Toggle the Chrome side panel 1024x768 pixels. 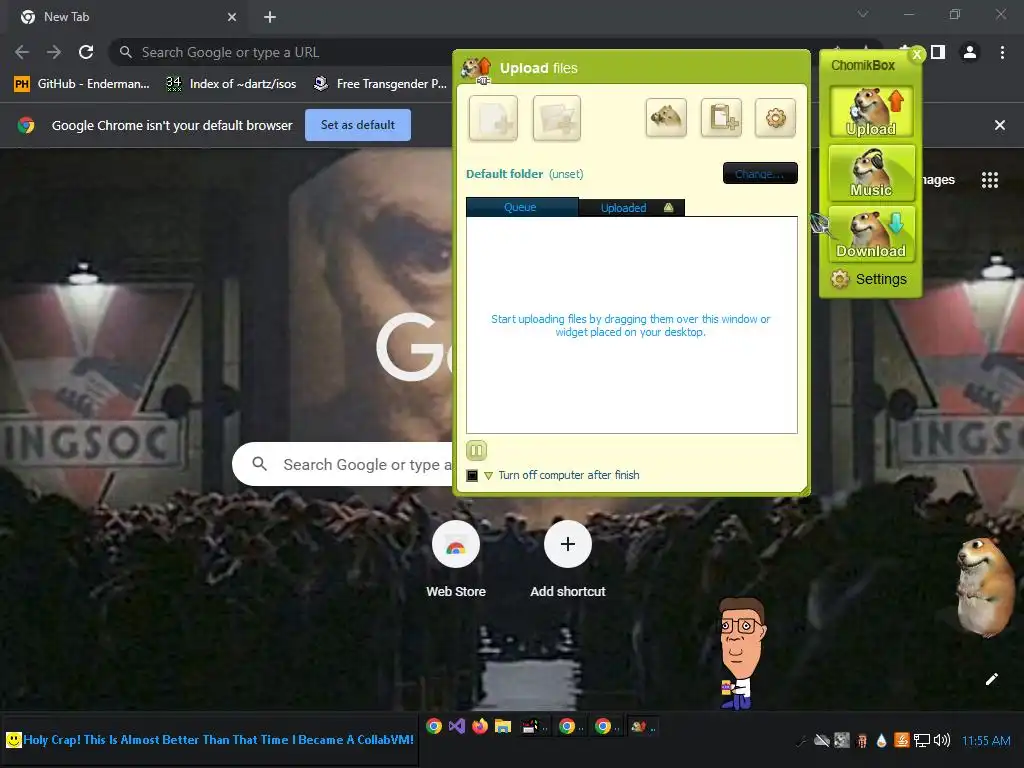point(938,52)
